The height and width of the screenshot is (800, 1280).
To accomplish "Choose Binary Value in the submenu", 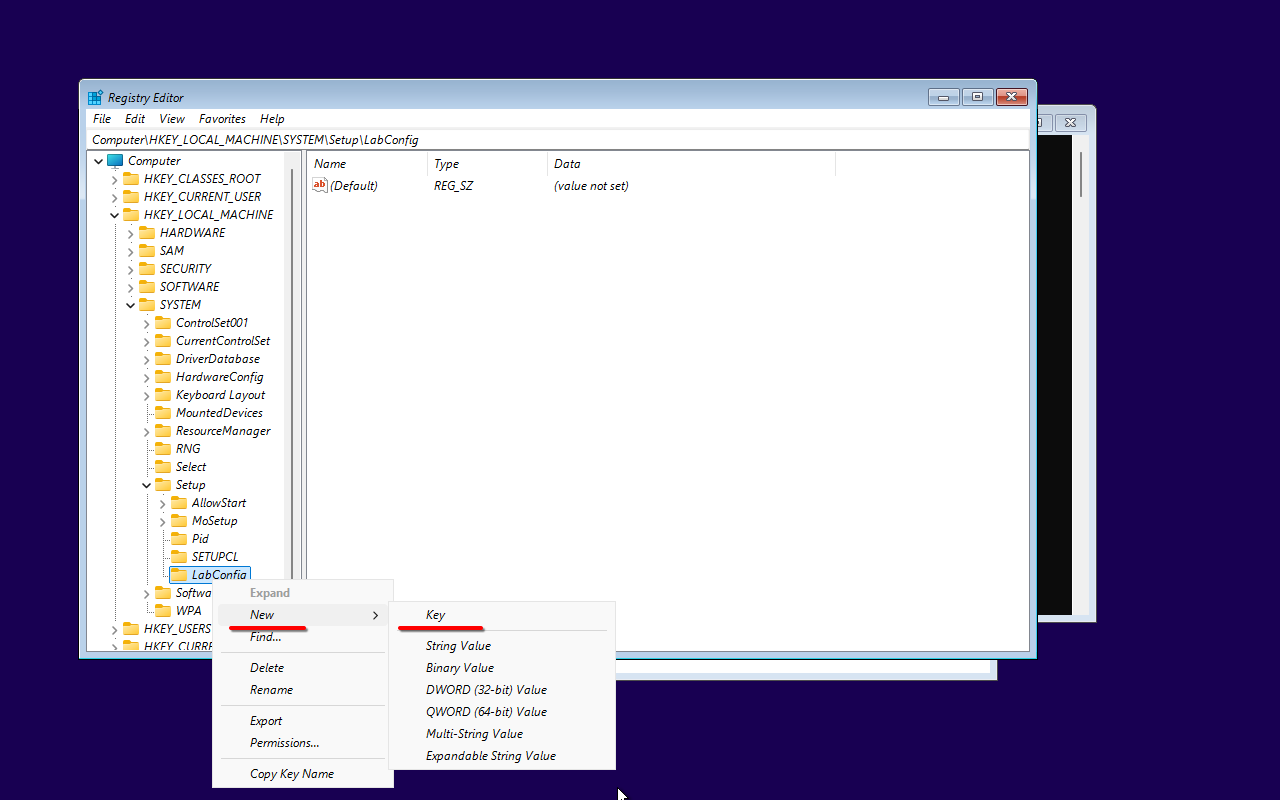I will [501, 668].
